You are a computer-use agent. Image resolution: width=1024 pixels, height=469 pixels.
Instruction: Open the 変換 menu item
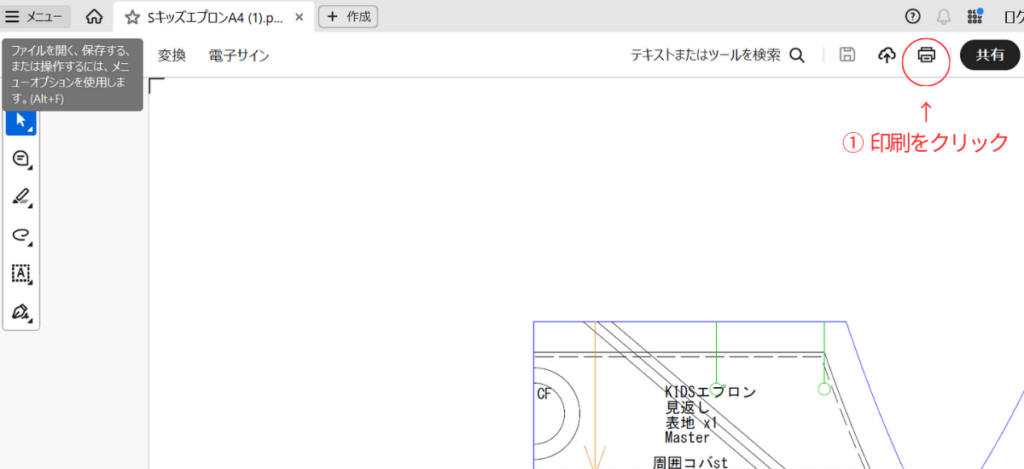pos(172,56)
